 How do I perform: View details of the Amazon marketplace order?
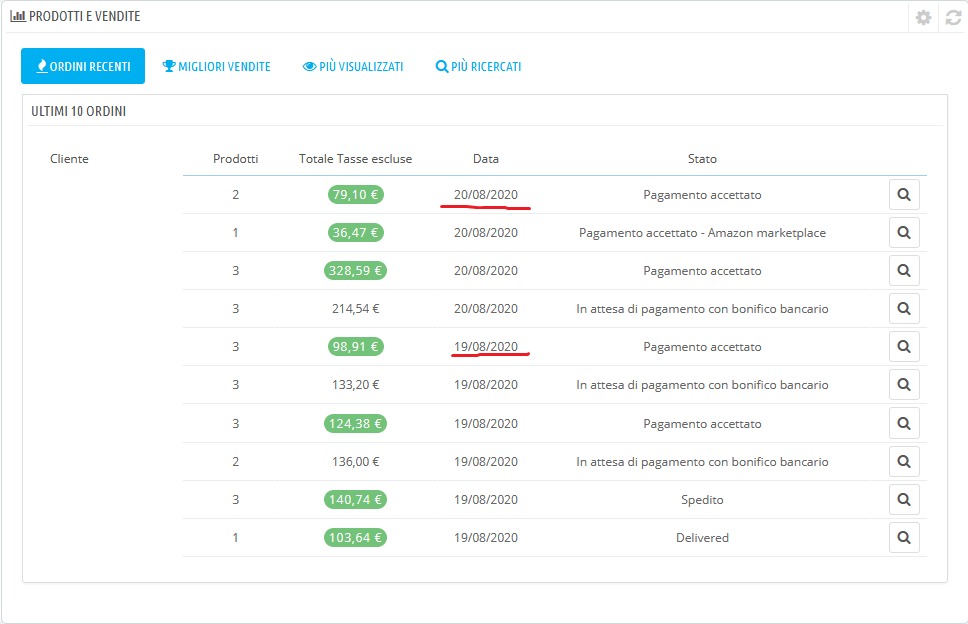click(x=904, y=233)
